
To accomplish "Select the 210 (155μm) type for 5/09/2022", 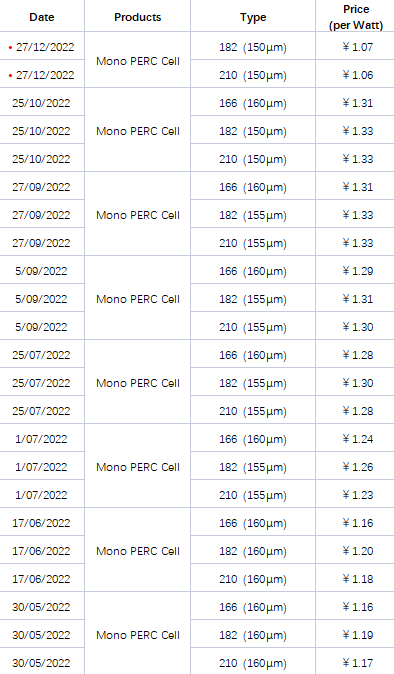I will coord(253,327).
